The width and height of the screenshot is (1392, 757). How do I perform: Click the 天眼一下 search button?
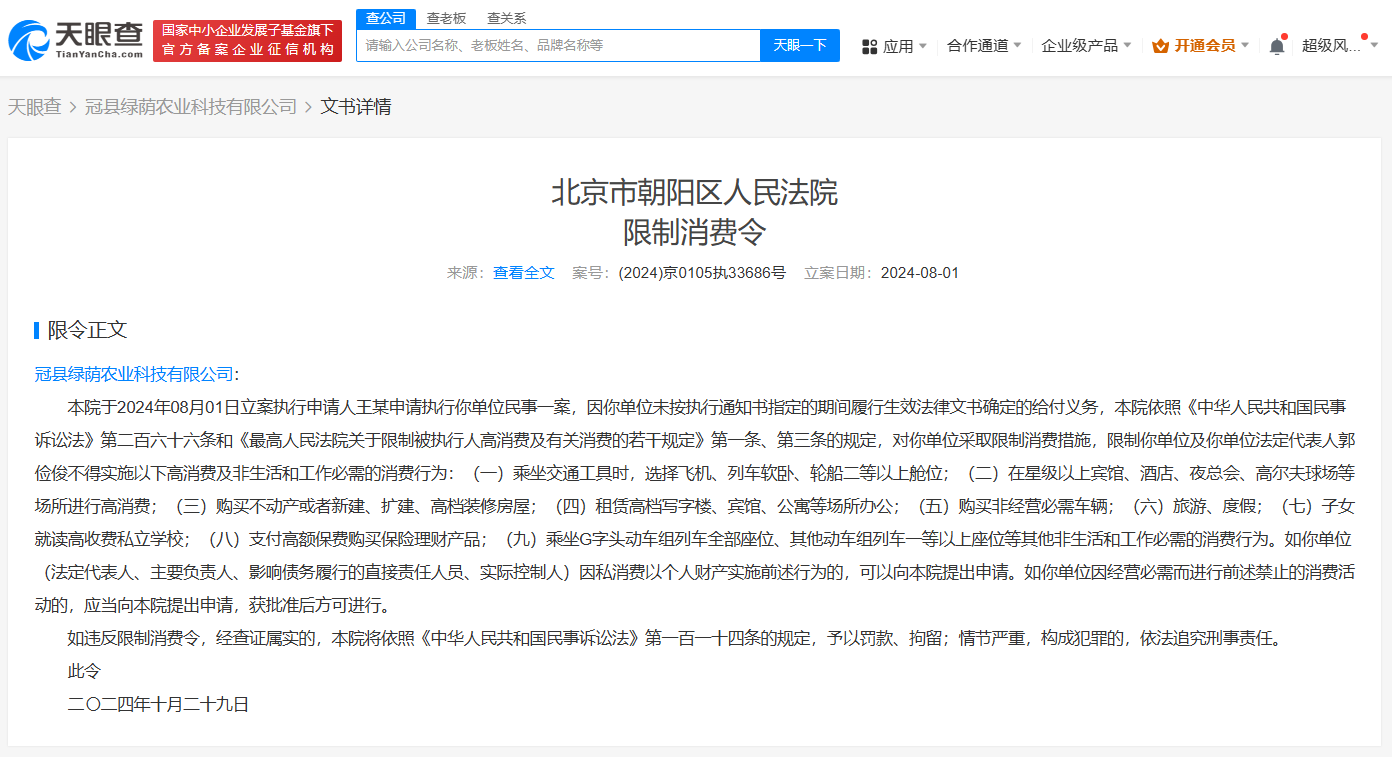(x=800, y=45)
